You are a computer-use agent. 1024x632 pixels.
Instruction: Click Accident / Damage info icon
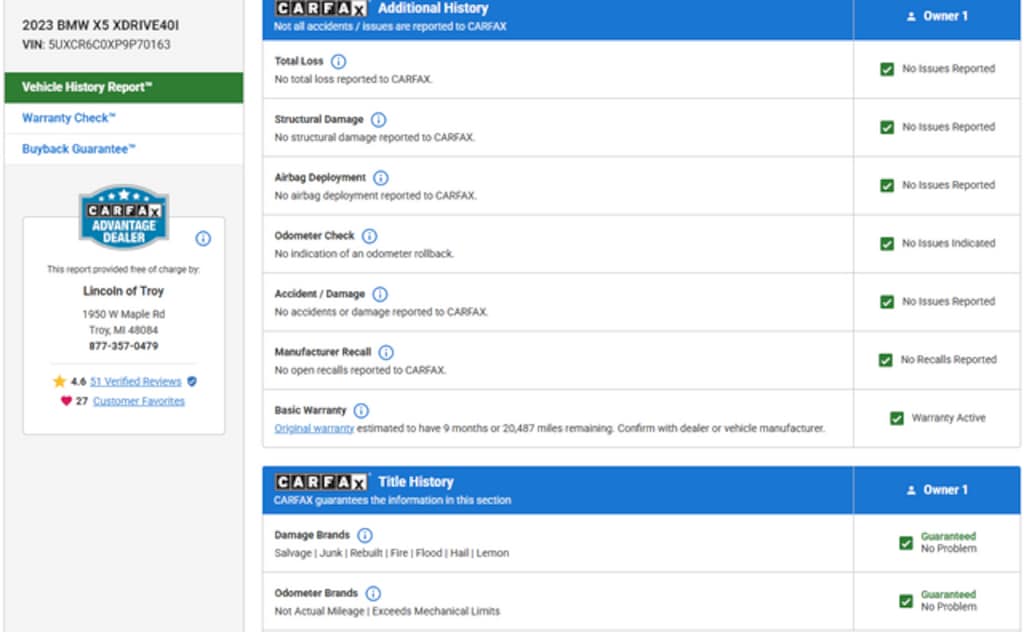pyautogui.click(x=380, y=295)
